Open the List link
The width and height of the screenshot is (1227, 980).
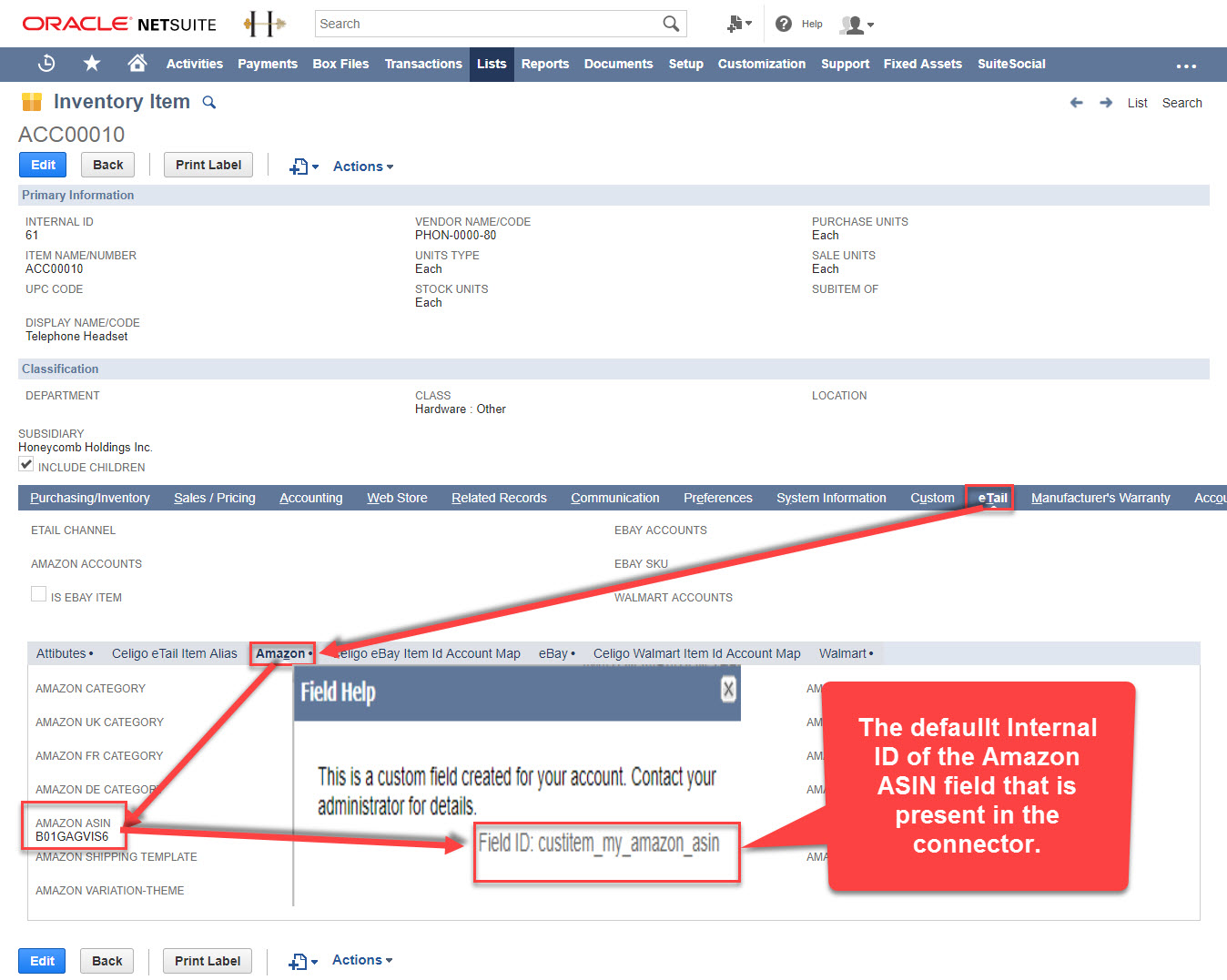pyautogui.click(x=1137, y=103)
